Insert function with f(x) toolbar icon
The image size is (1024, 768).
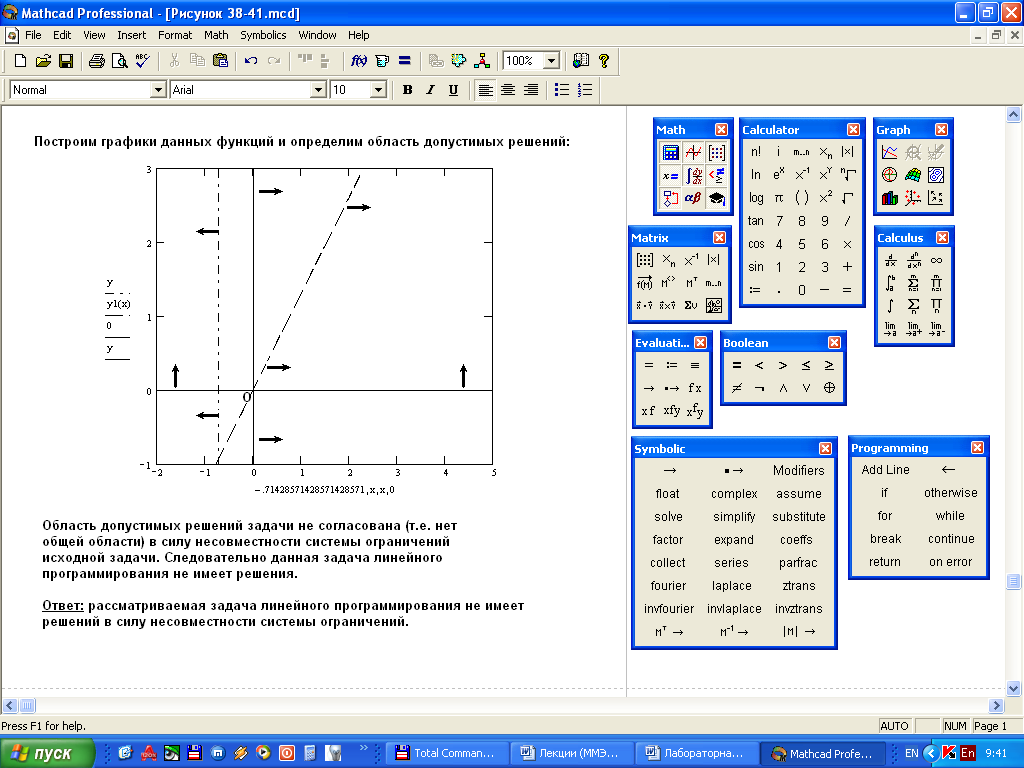359,61
